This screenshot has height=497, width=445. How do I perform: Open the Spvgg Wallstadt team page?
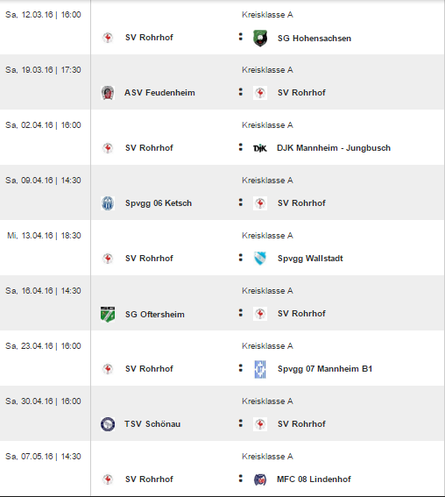310,258
